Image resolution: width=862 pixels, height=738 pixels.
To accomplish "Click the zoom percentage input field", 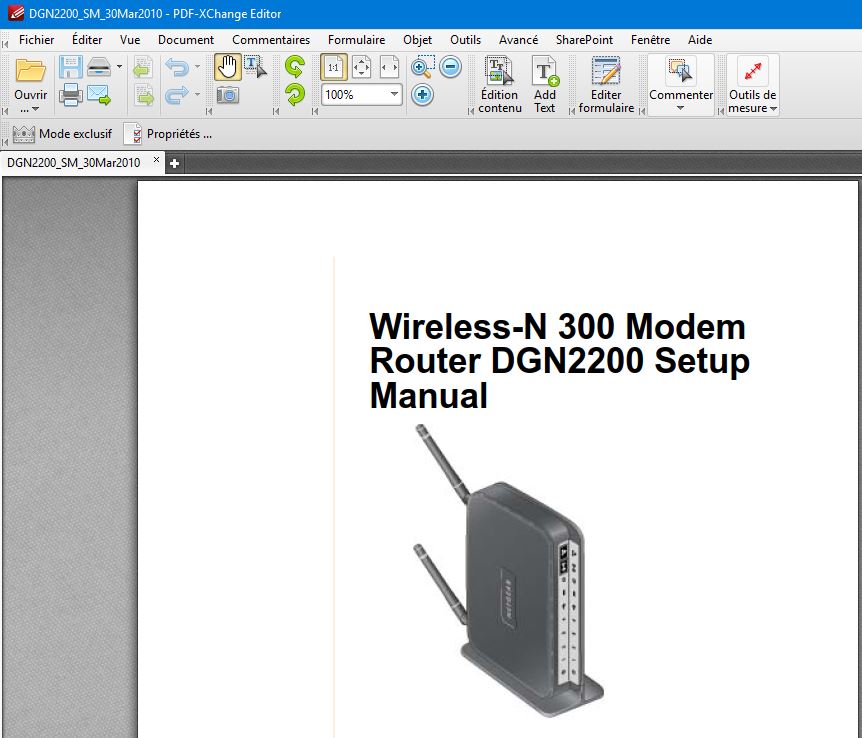I will (355, 95).
